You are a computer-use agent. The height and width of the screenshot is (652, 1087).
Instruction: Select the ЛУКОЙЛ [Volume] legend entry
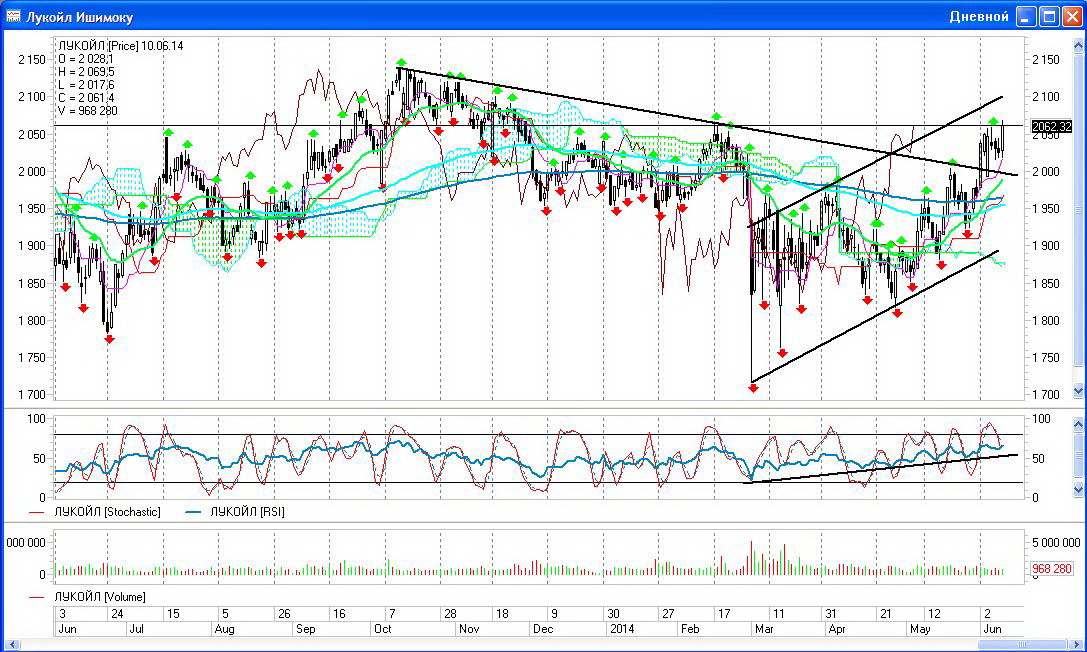pos(87,597)
